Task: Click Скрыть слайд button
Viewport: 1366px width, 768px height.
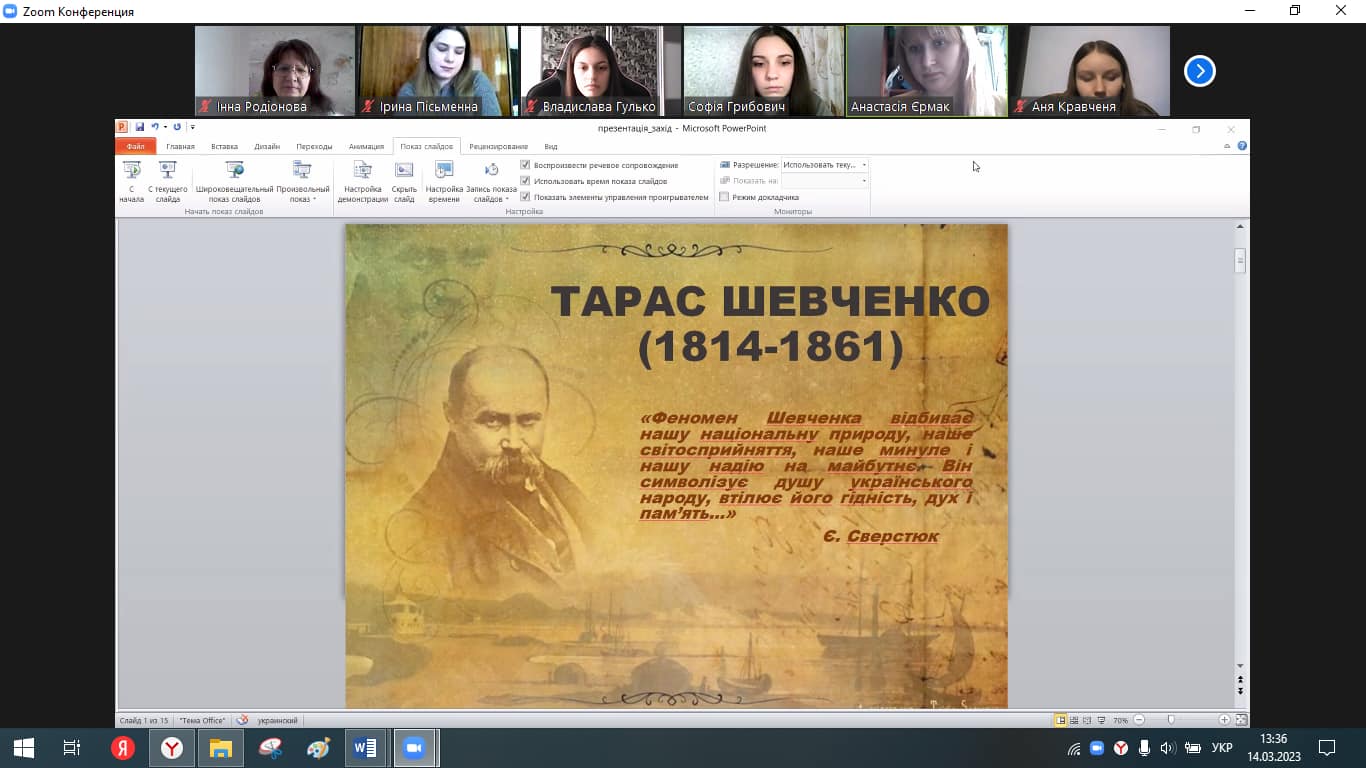Action: (x=404, y=181)
